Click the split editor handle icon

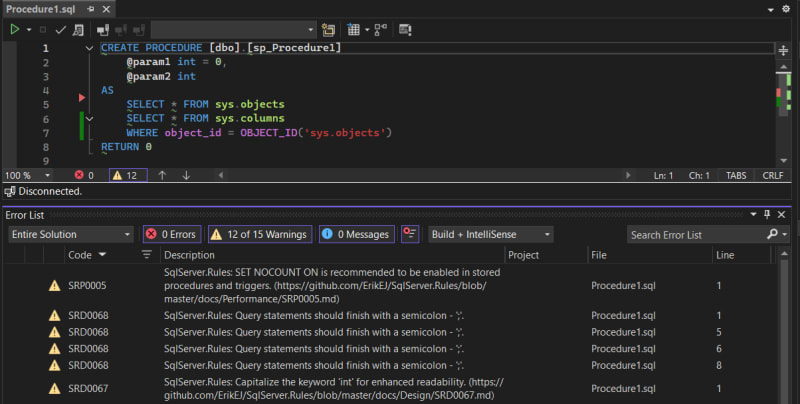783,50
